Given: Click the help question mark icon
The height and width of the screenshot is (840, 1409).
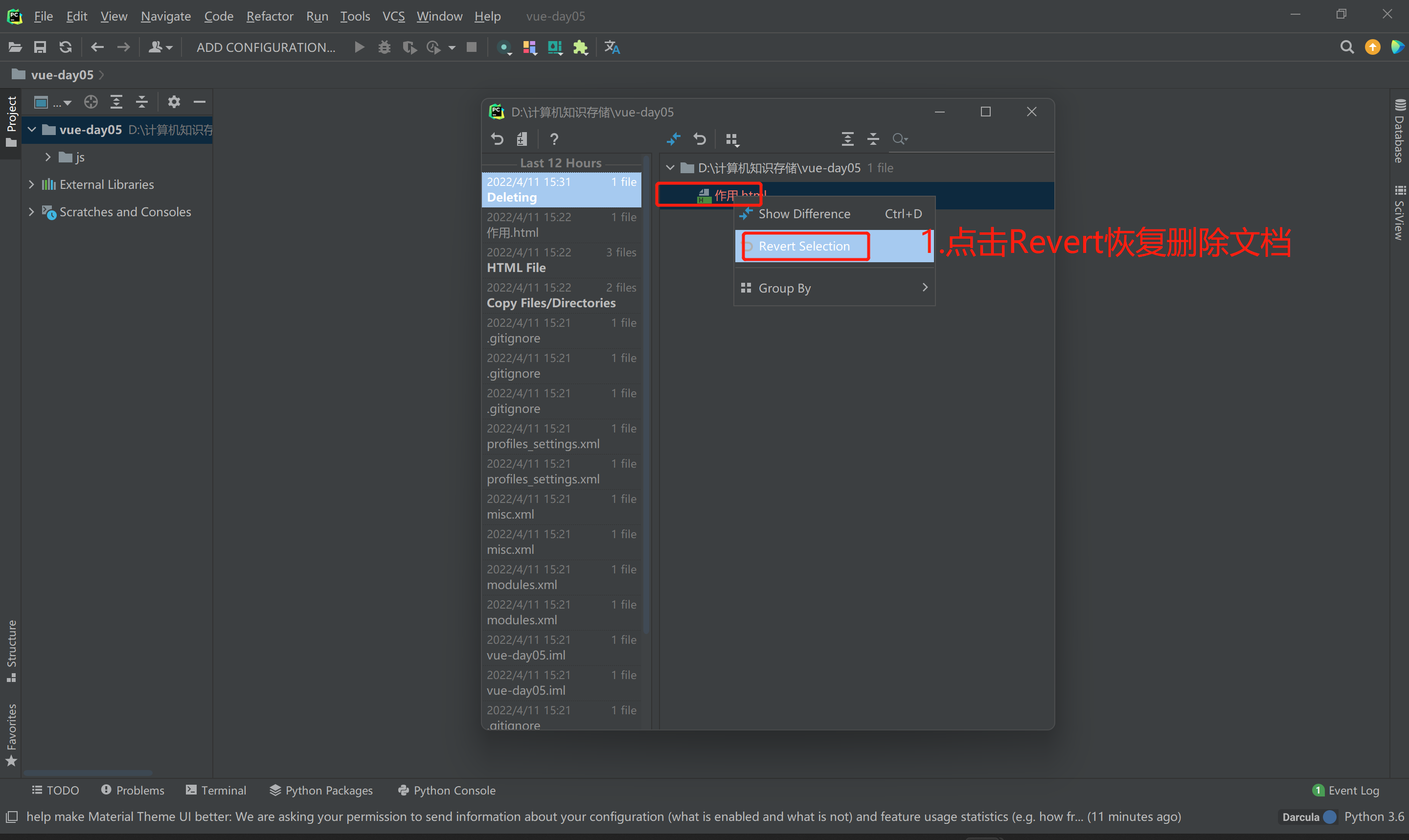Looking at the screenshot, I should coord(554,138).
